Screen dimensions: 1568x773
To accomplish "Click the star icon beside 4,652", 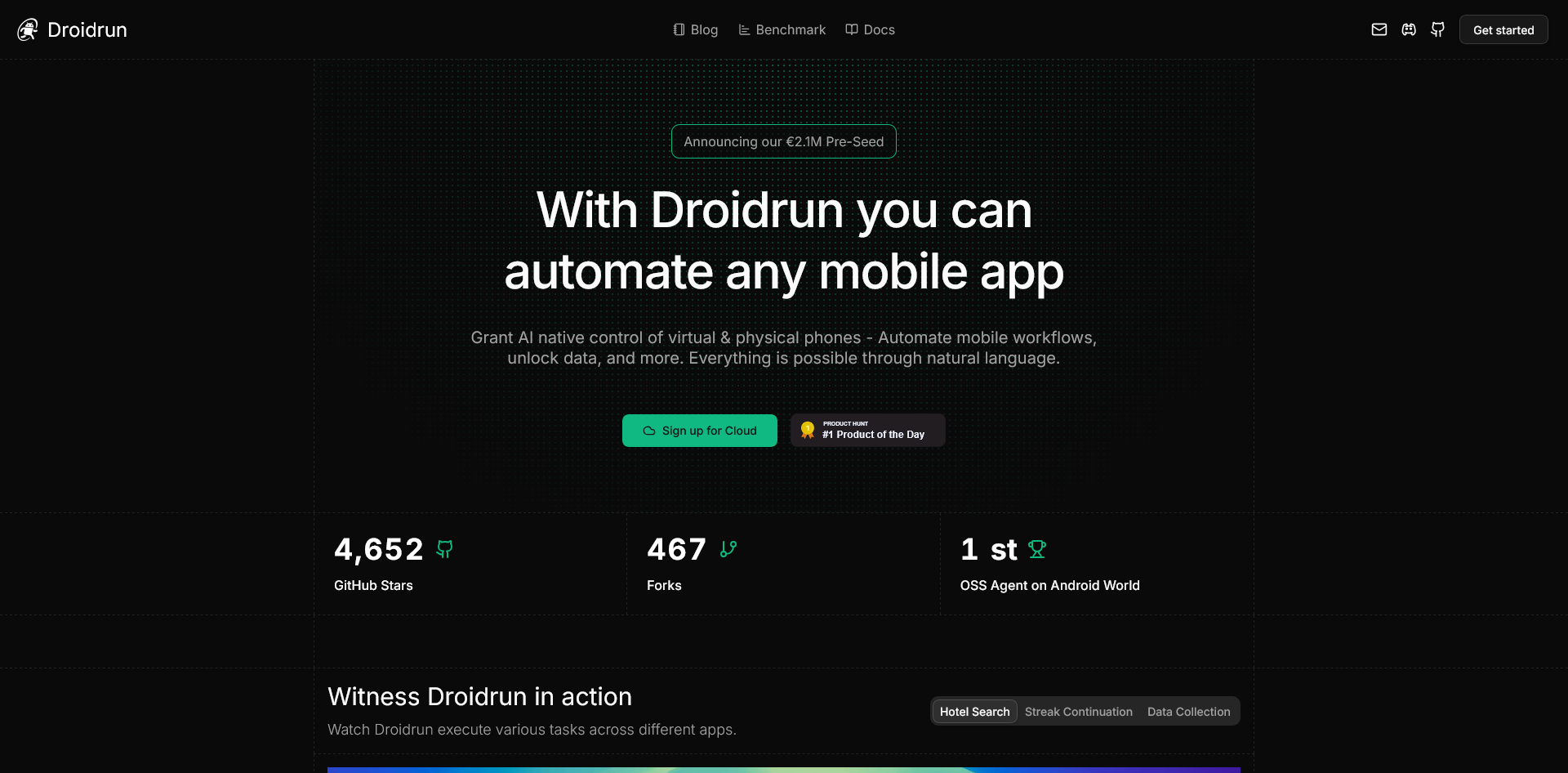I will (x=442, y=549).
